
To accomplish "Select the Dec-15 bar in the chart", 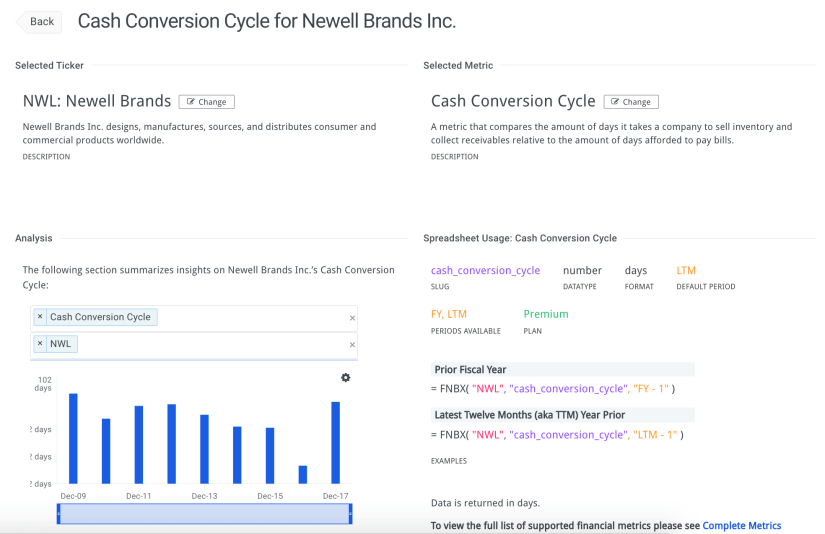I will coord(270,456).
